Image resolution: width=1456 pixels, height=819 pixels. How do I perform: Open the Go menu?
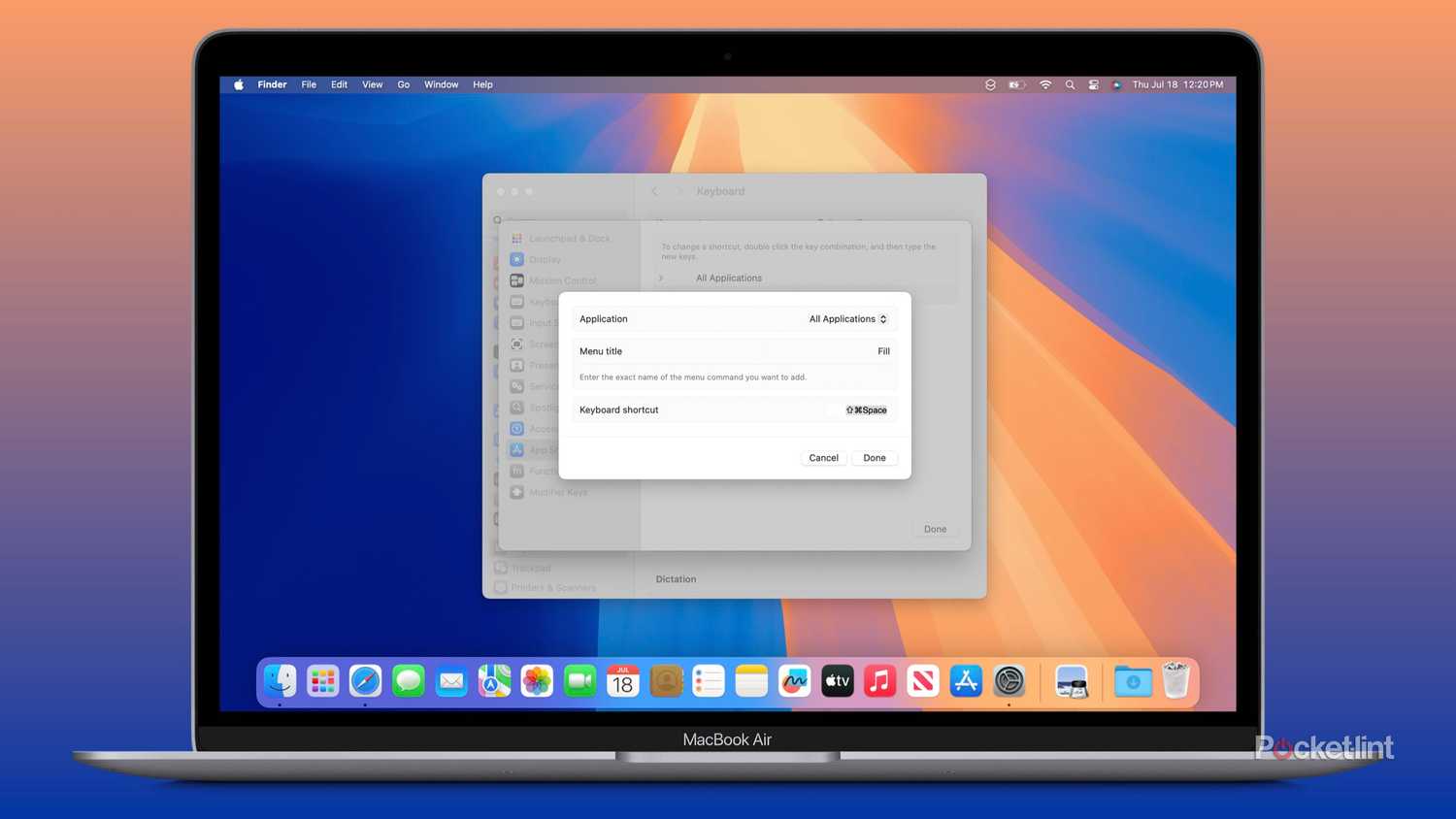404,84
